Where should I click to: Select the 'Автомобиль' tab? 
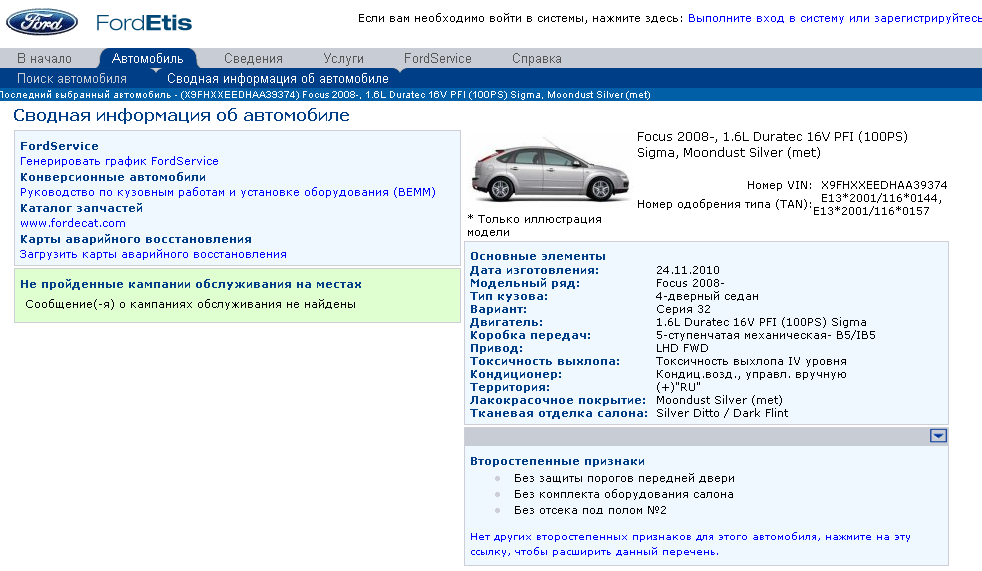148,58
